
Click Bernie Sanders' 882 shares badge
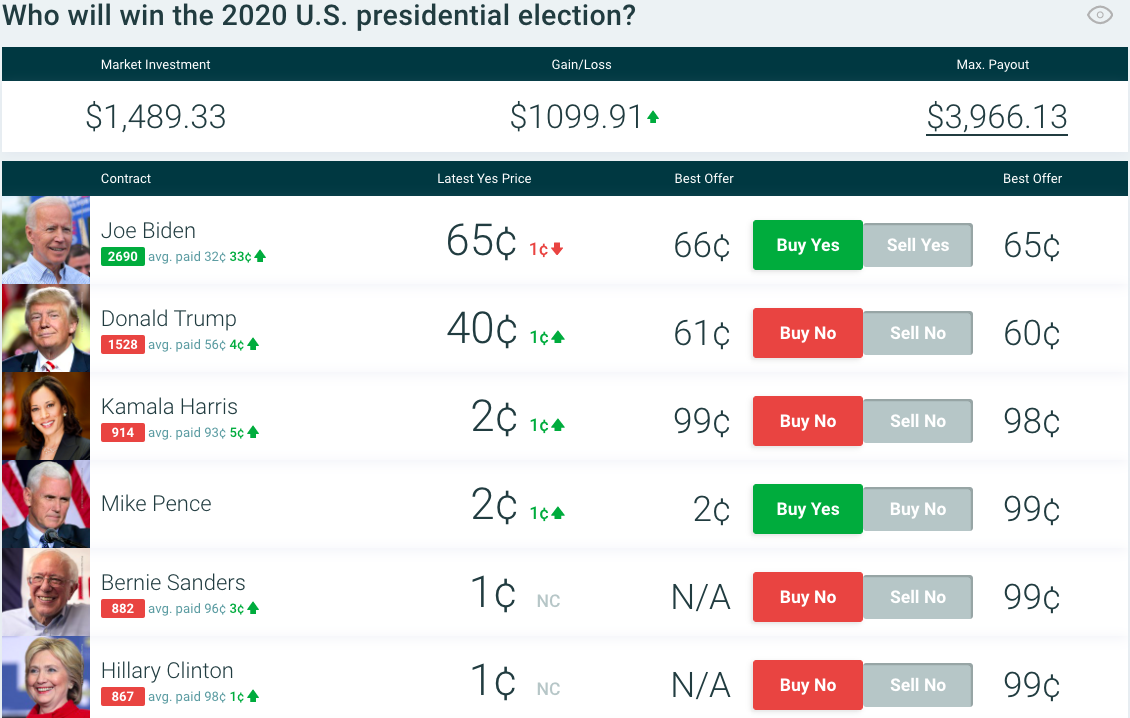tap(123, 609)
